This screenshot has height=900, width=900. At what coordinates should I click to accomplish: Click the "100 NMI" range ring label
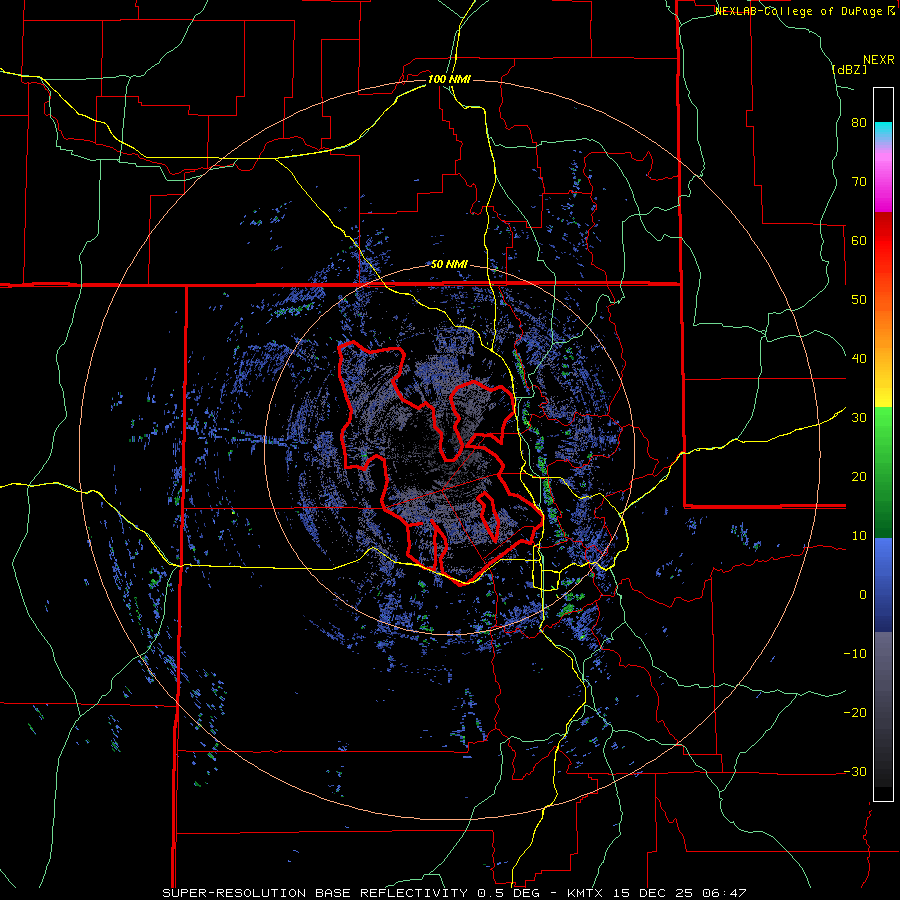(x=449, y=79)
